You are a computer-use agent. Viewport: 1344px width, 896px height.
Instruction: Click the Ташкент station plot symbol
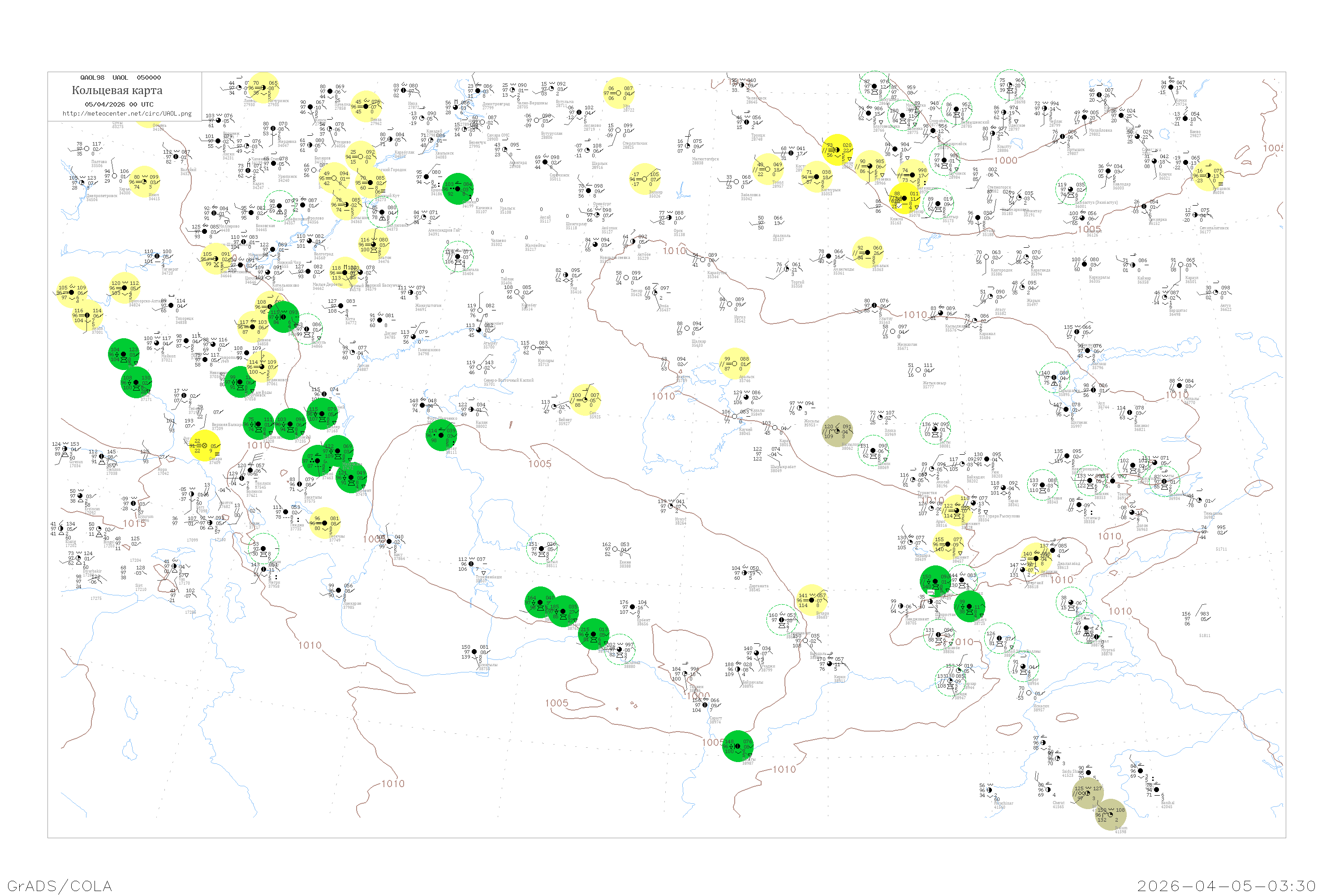pos(948,545)
